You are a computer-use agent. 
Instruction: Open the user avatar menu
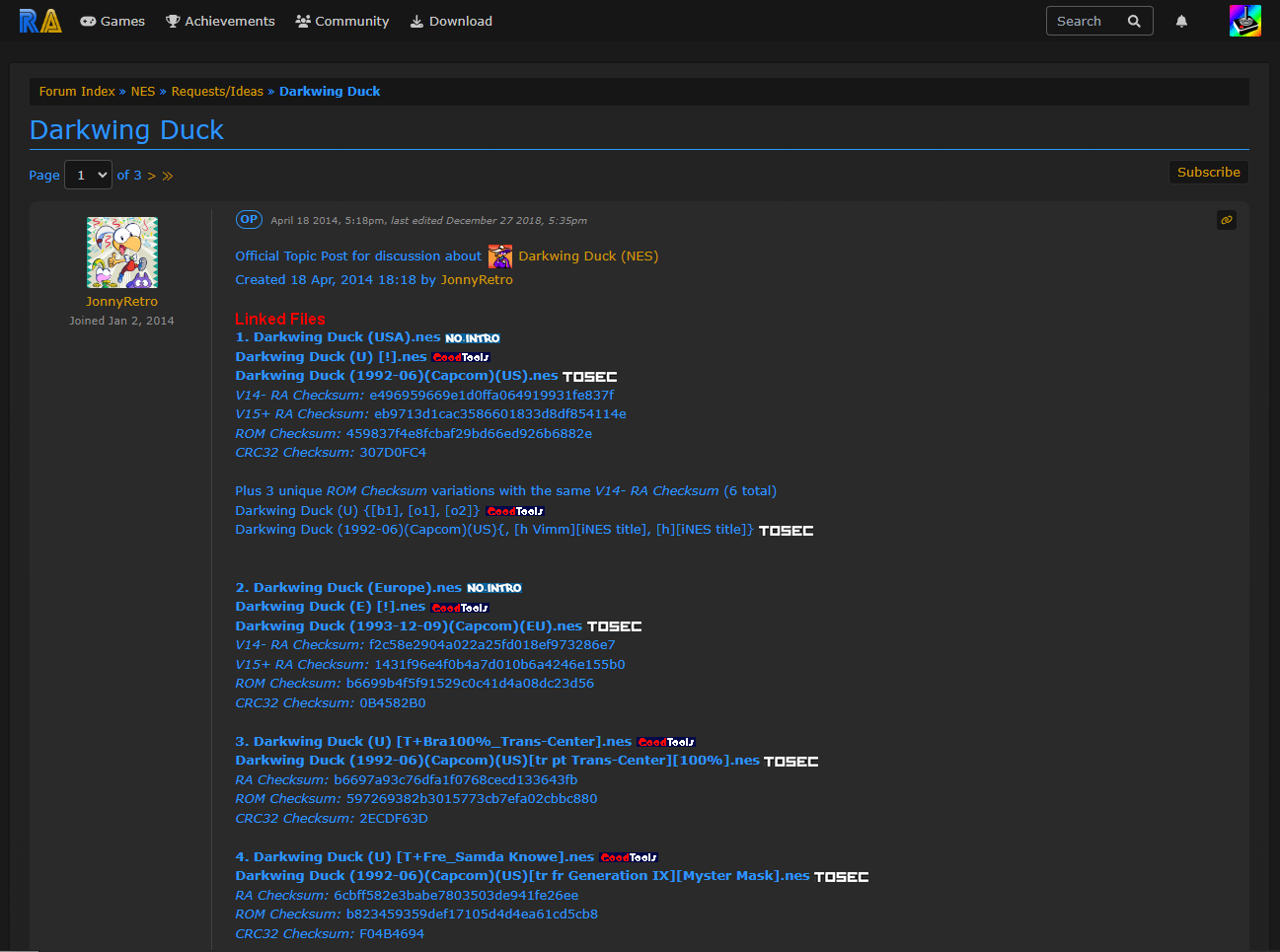click(1245, 21)
